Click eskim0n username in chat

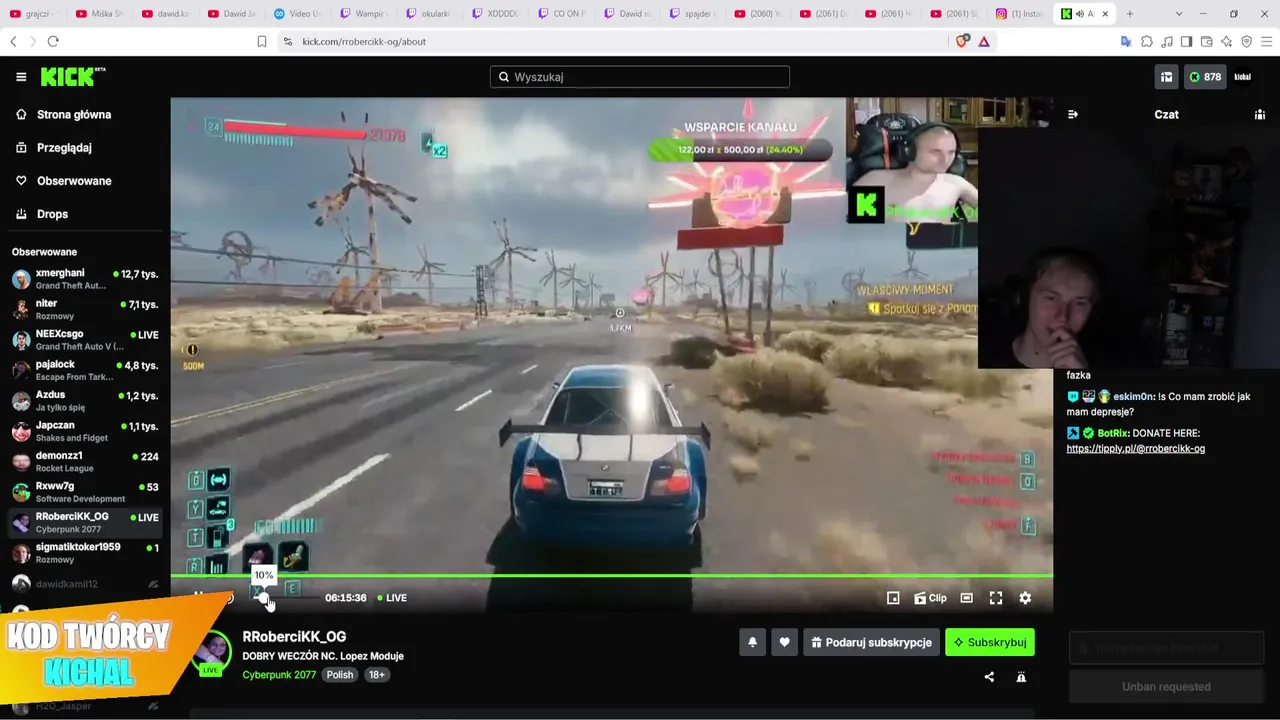[x=1134, y=397]
